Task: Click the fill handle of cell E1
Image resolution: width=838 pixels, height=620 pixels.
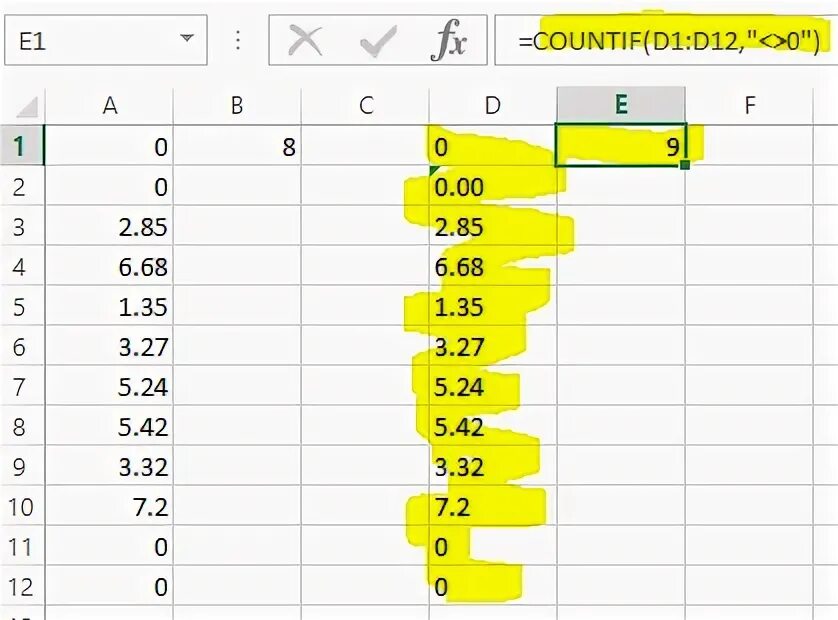Action: (x=685, y=165)
